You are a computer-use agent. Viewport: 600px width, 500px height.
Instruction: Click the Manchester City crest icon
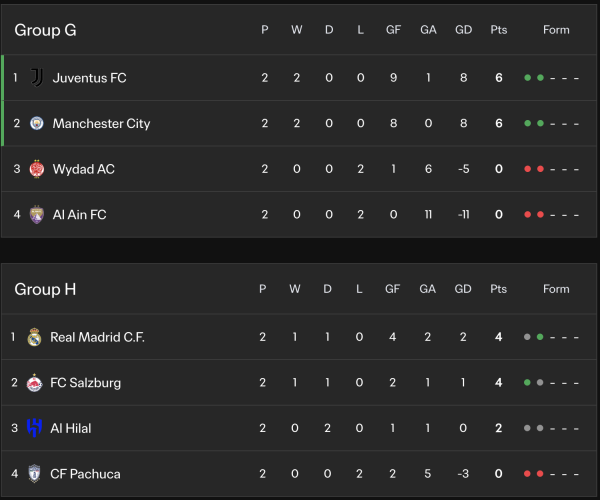[x=37, y=123]
